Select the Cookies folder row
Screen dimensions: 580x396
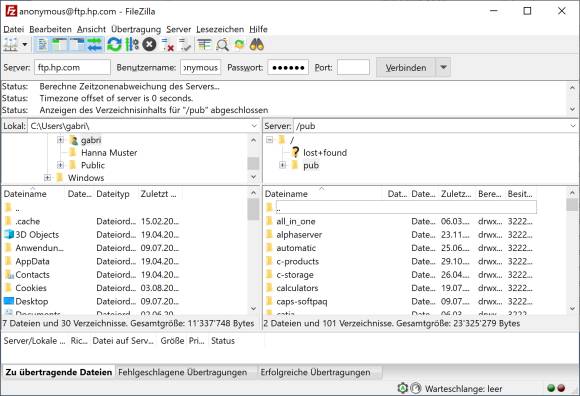[x=91, y=288]
